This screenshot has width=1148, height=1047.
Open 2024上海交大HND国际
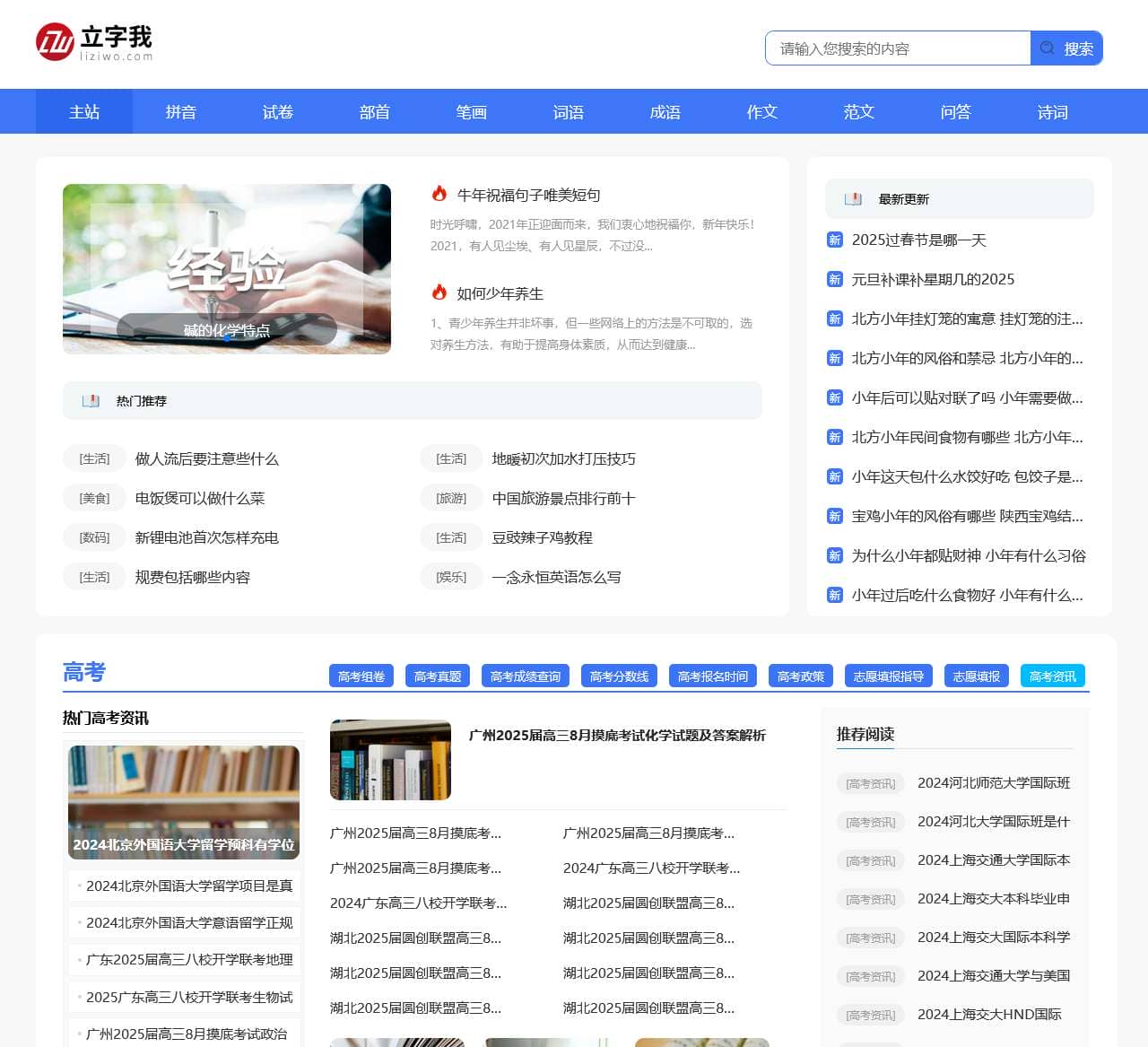[x=989, y=1014]
